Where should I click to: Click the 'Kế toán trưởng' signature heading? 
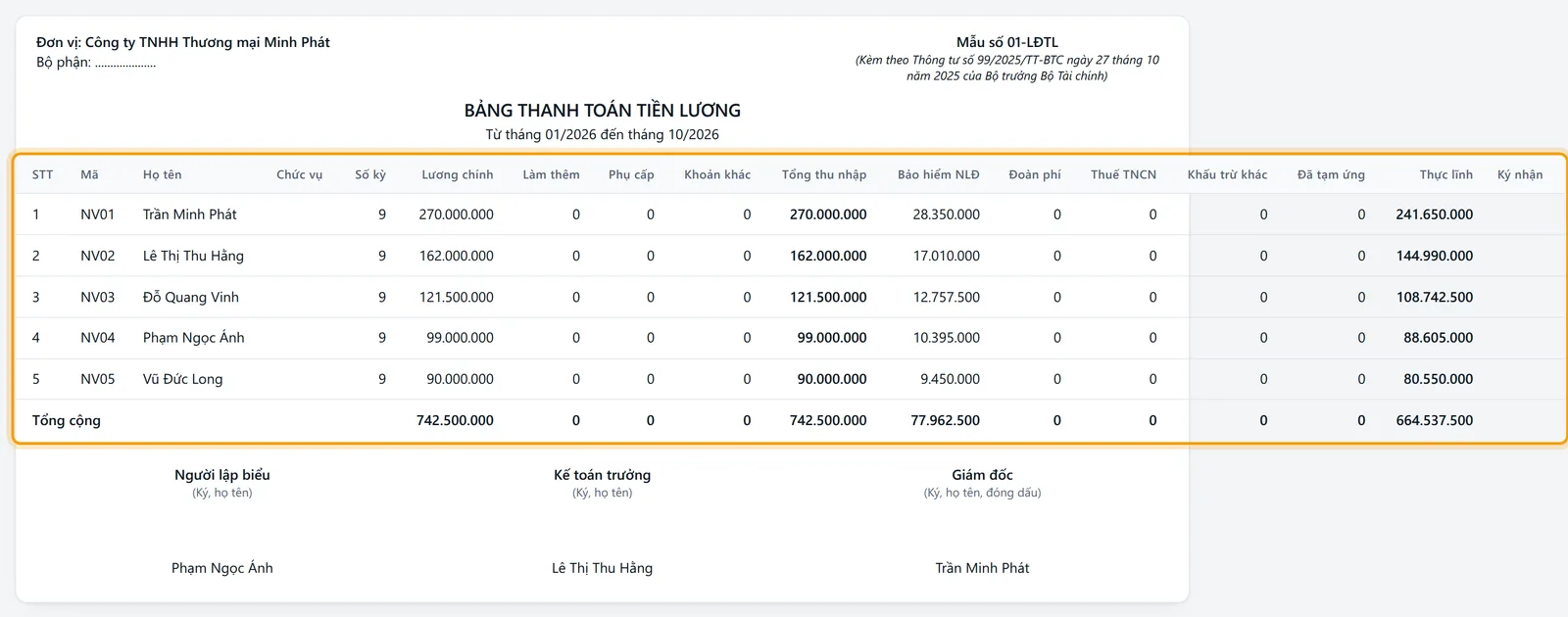tap(602, 475)
